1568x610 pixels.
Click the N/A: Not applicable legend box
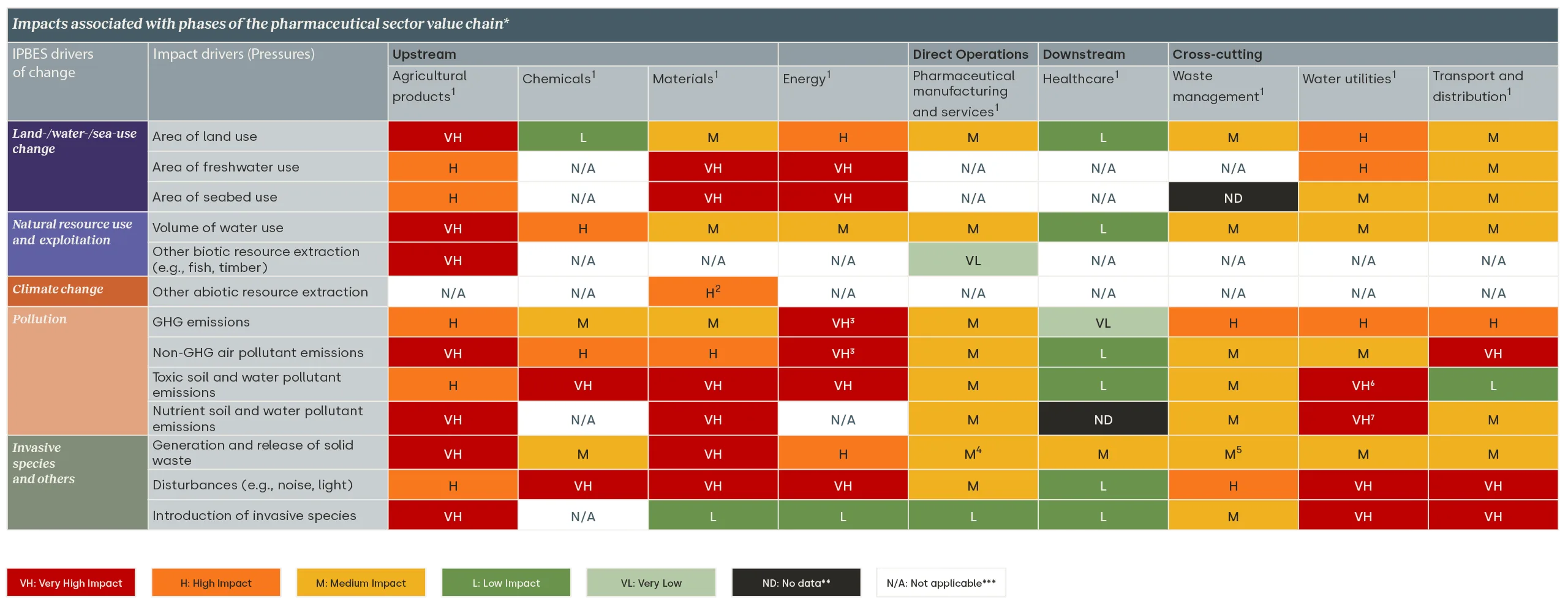[x=941, y=582]
